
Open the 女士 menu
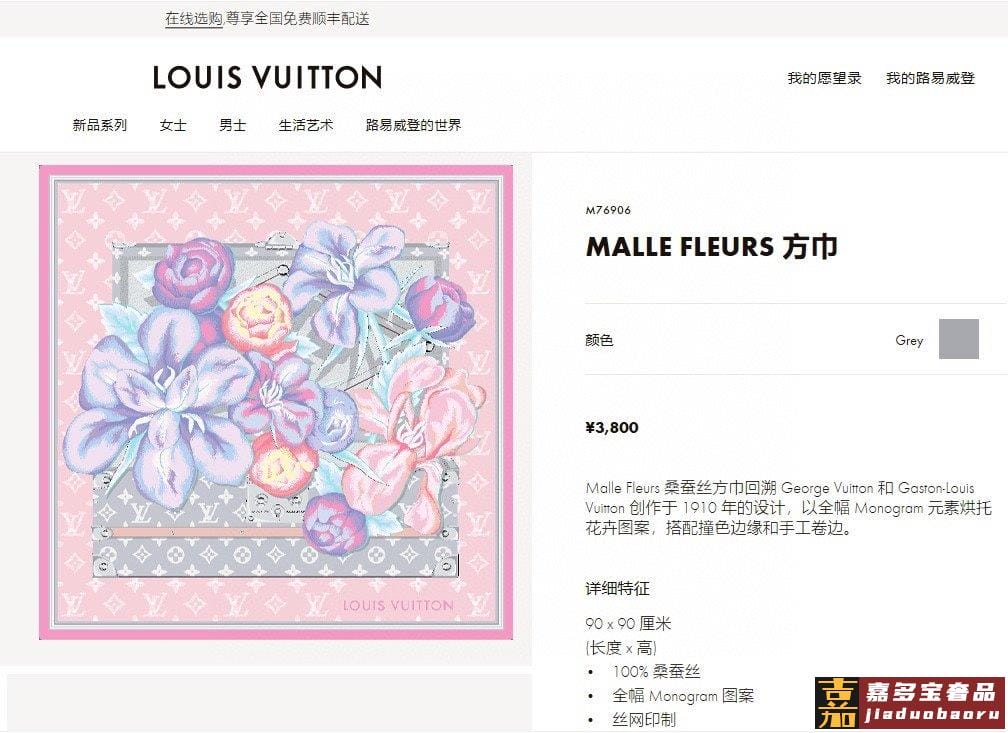coord(173,125)
